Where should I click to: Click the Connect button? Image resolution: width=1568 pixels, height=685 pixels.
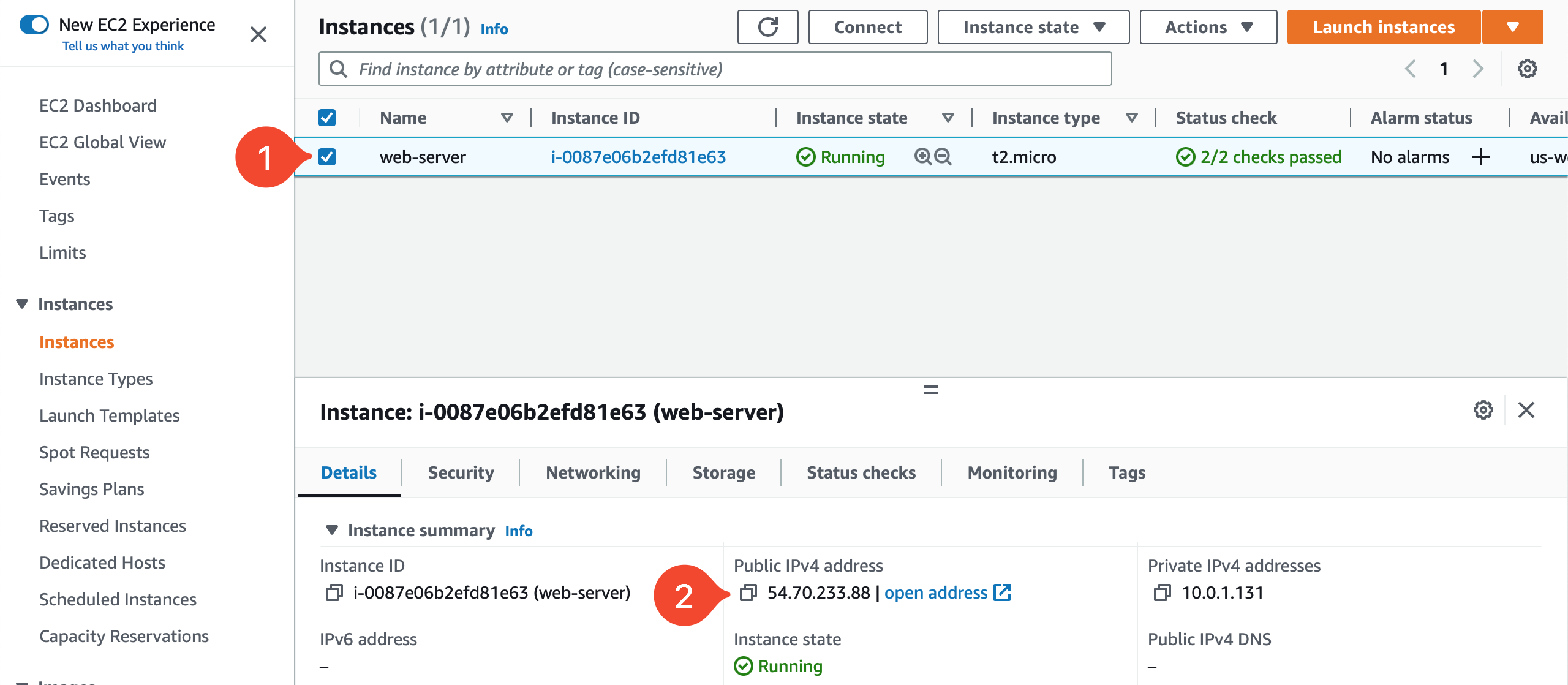[867, 26]
